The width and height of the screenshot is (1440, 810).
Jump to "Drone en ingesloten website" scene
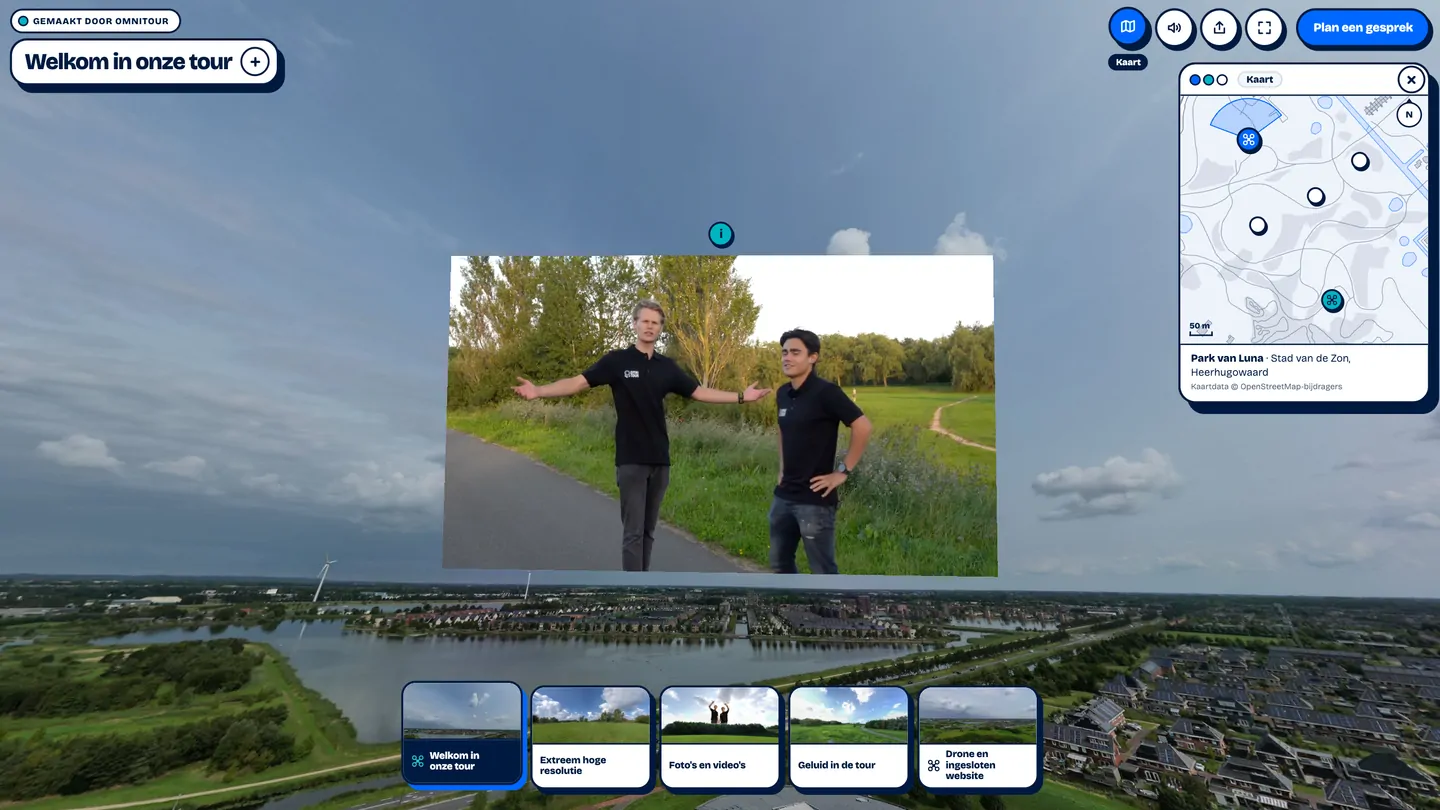coord(978,737)
